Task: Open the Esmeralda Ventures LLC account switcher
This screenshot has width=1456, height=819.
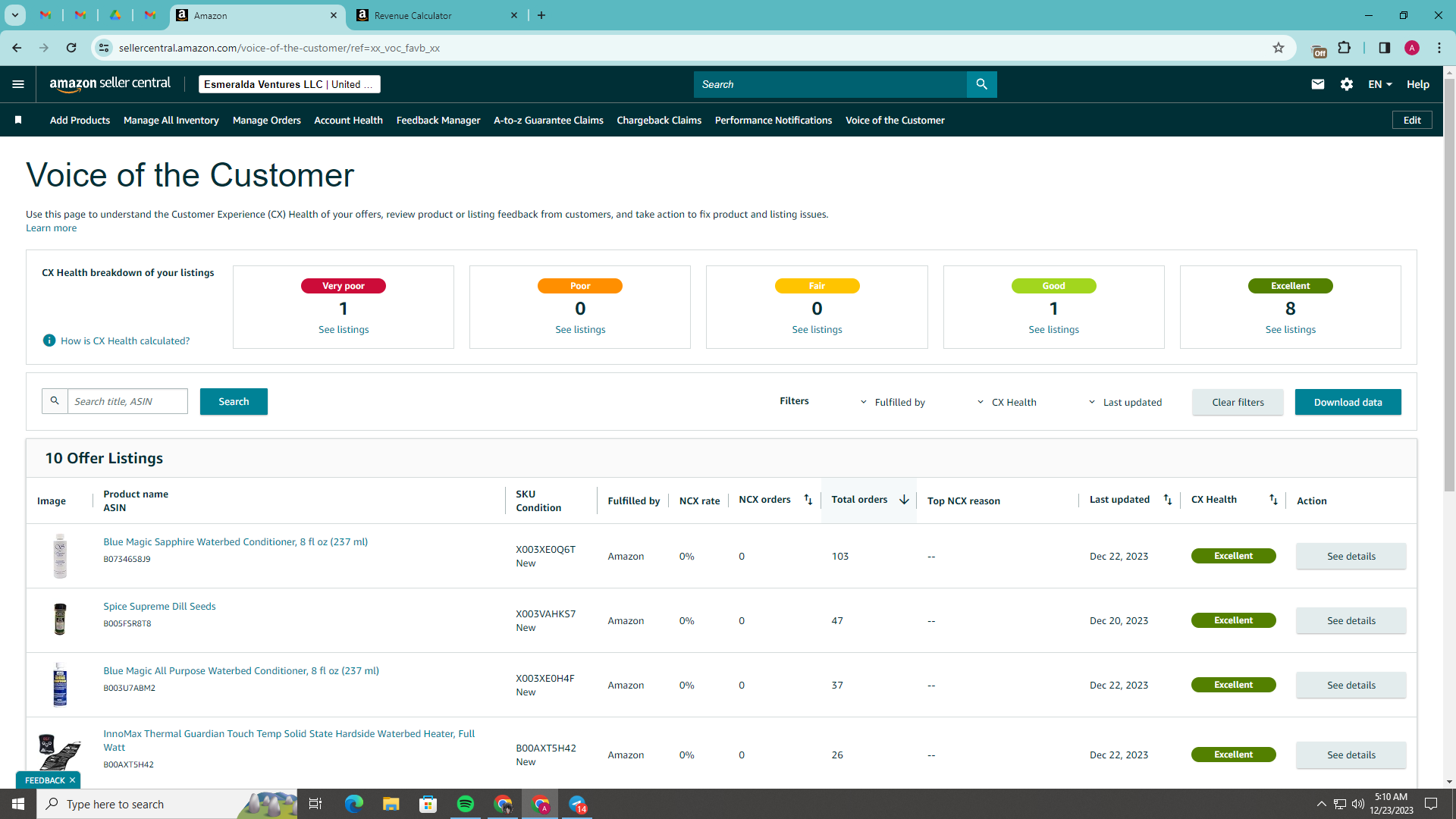Action: point(290,84)
